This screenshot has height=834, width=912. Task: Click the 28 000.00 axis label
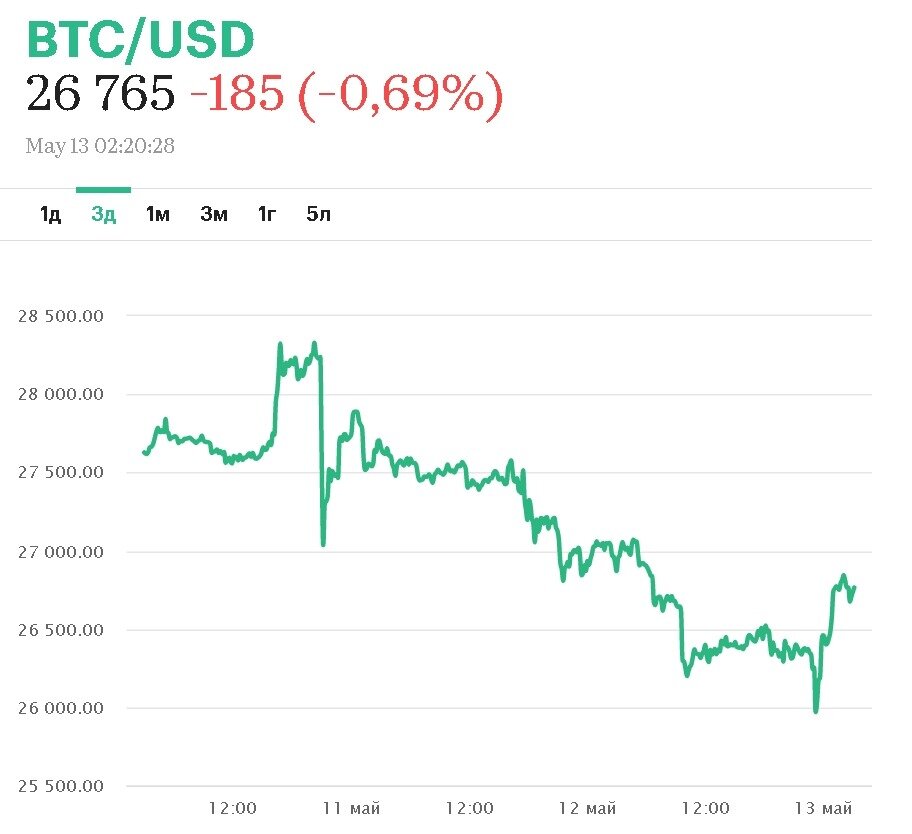61,394
